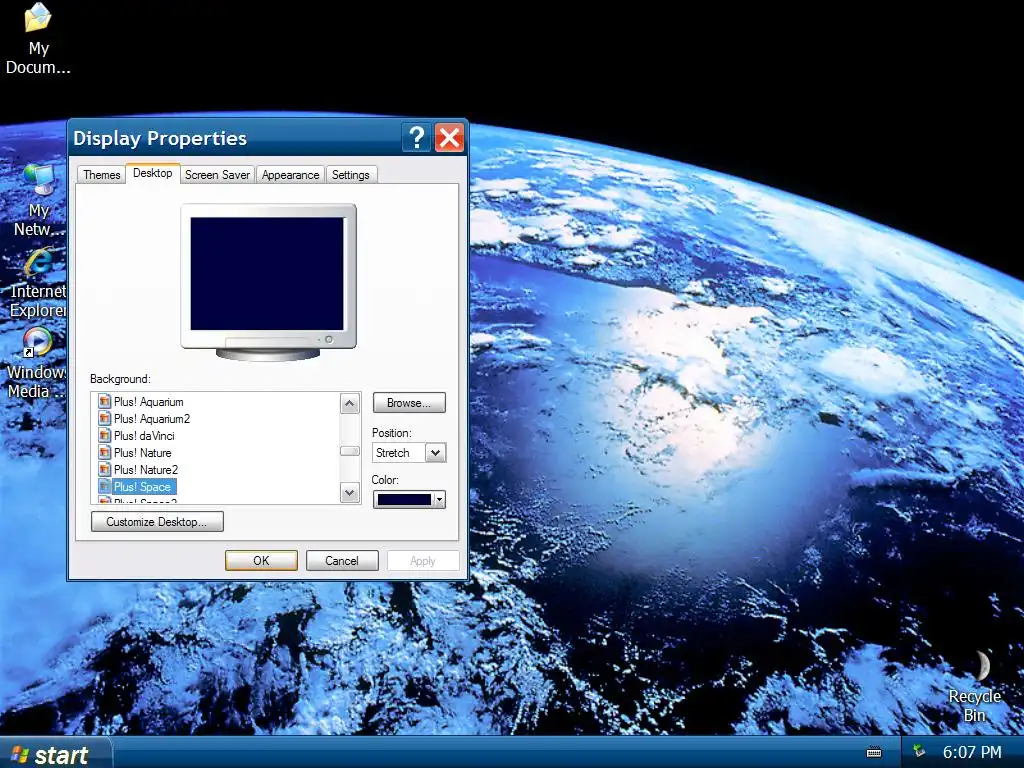Select "Plus! Aquarium" in background list
This screenshot has height=768, width=1024.
coord(148,402)
